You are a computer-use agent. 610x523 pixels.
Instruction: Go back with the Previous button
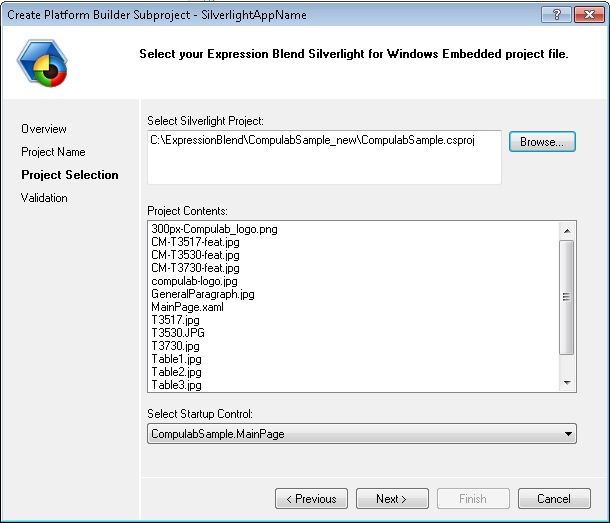coord(311,498)
